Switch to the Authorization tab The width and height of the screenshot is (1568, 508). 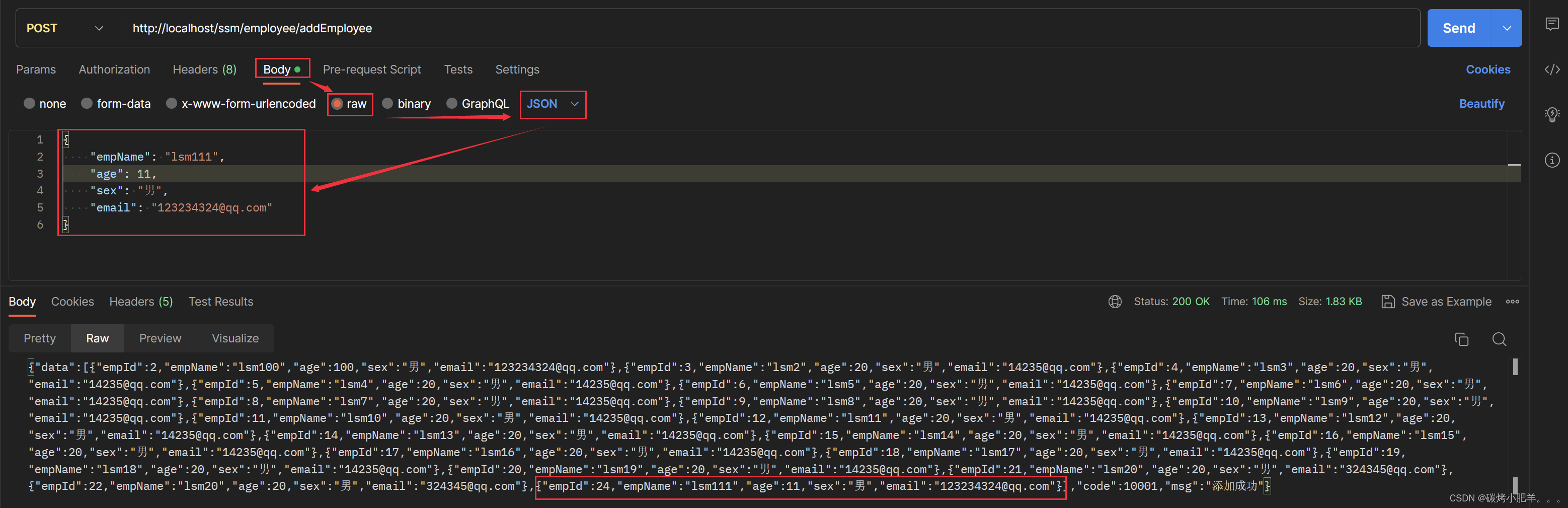114,69
